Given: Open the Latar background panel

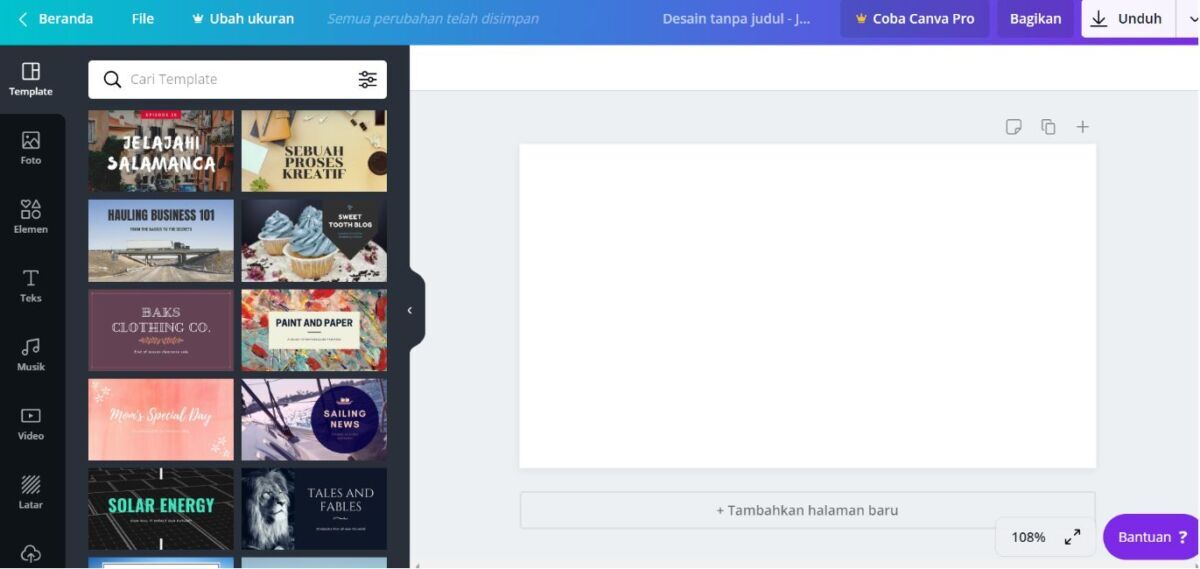Looking at the screenshot, I should coord(31,492).
